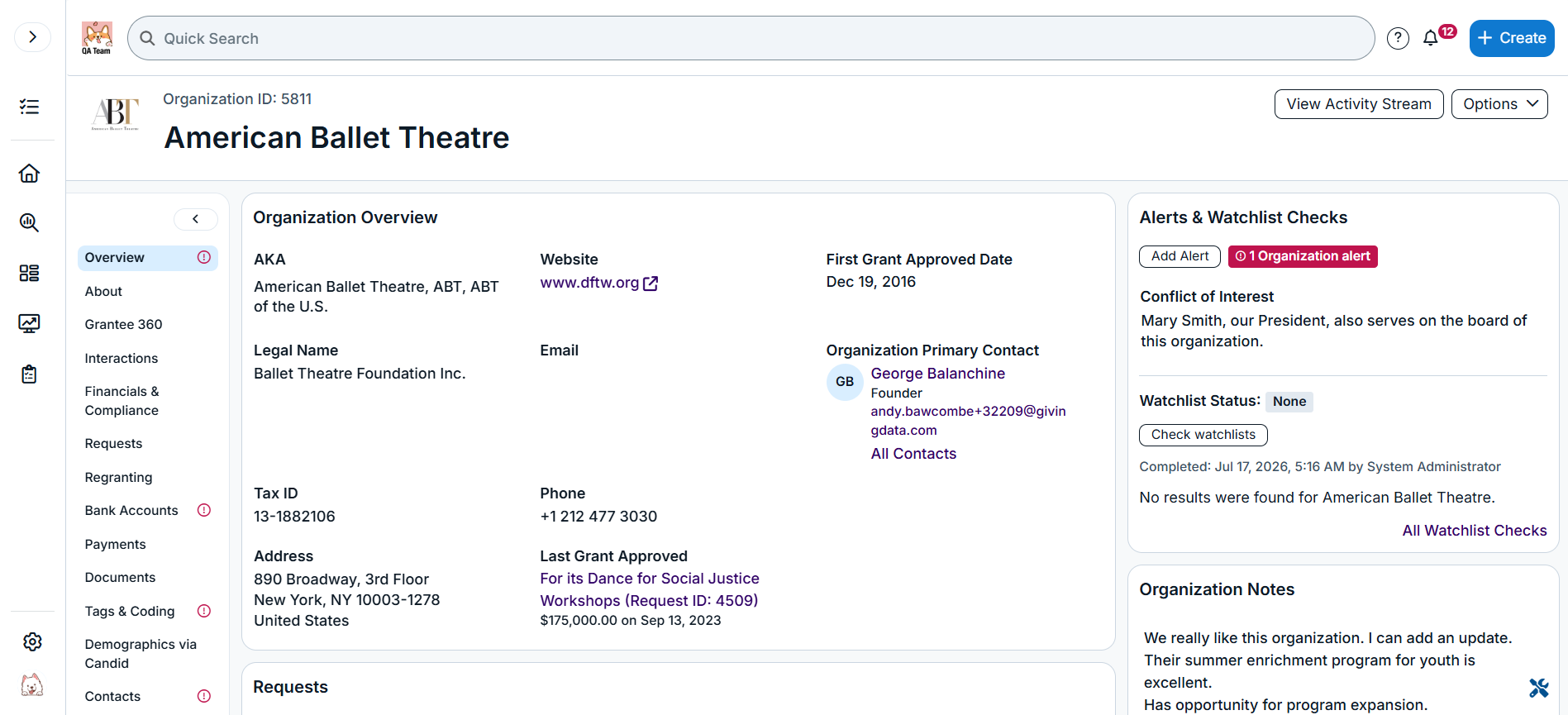Open the Regranting section
The image size is (1568, 715).
pyautogui.click(x=118, y=477)
